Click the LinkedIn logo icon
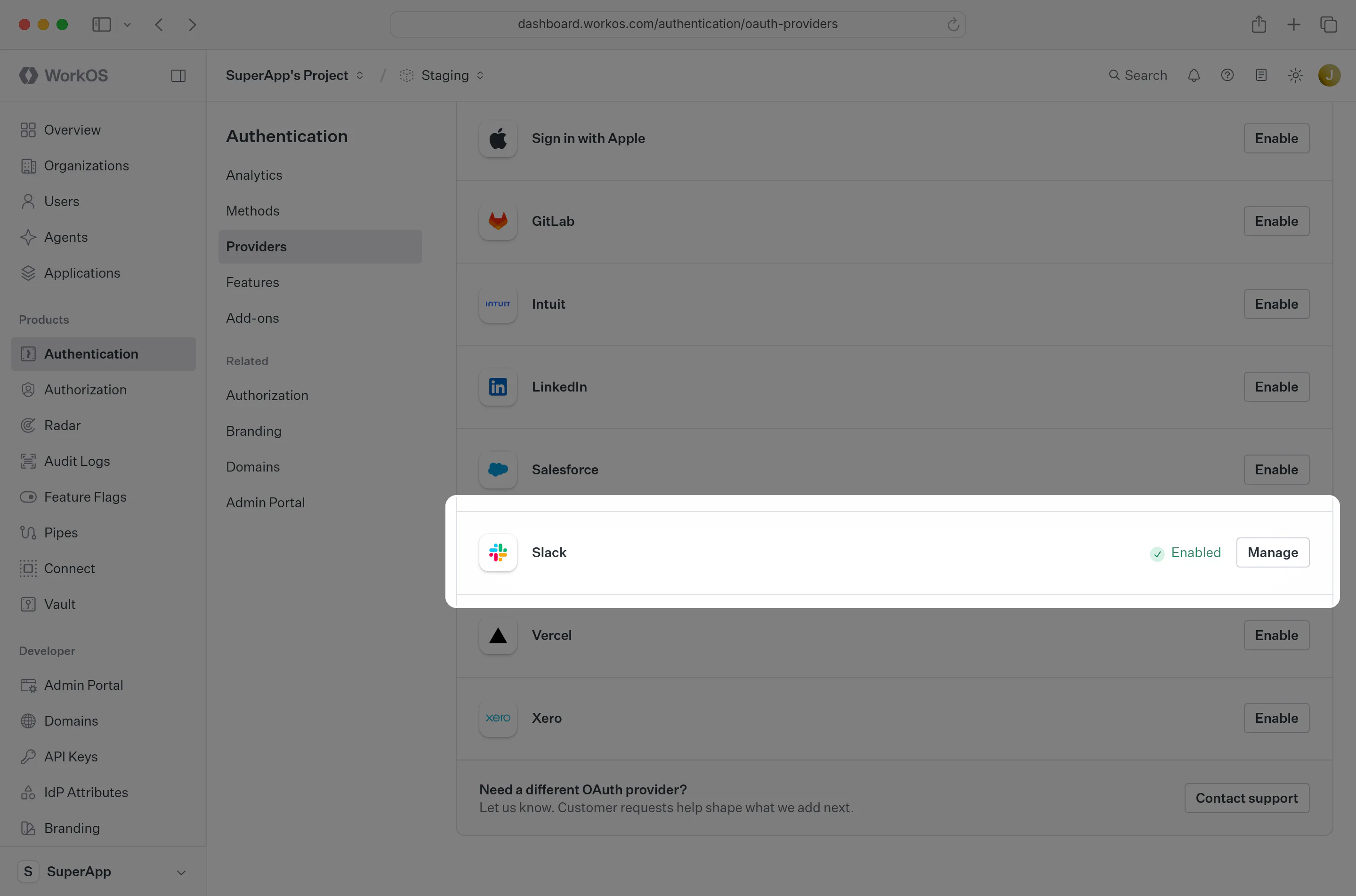The height and width of the screenshot is (896, 1356). (x=498, y=387)
